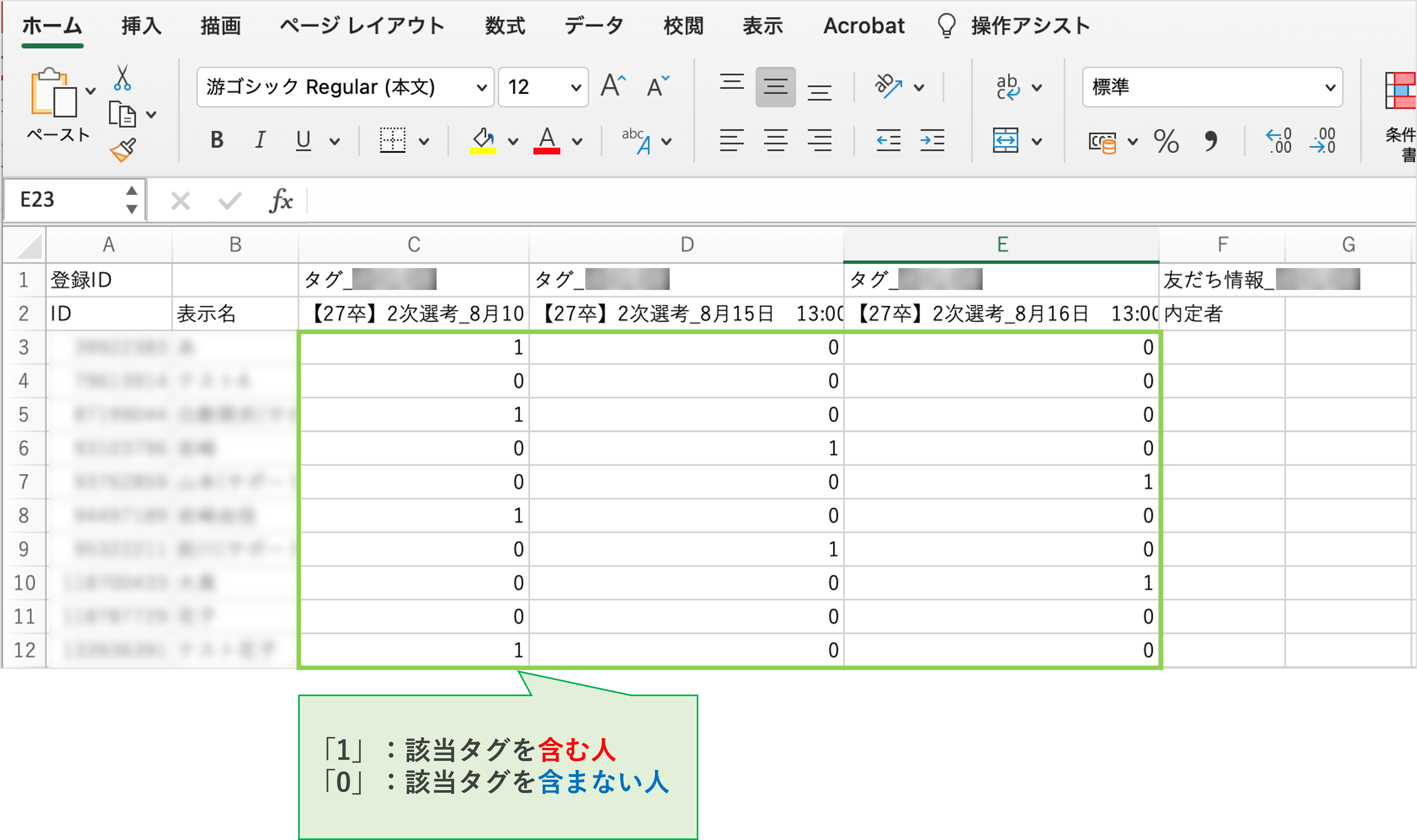The image size is (1417, 840).
Task: Click the 操作アシスト search field
Action: [1030, 26]
